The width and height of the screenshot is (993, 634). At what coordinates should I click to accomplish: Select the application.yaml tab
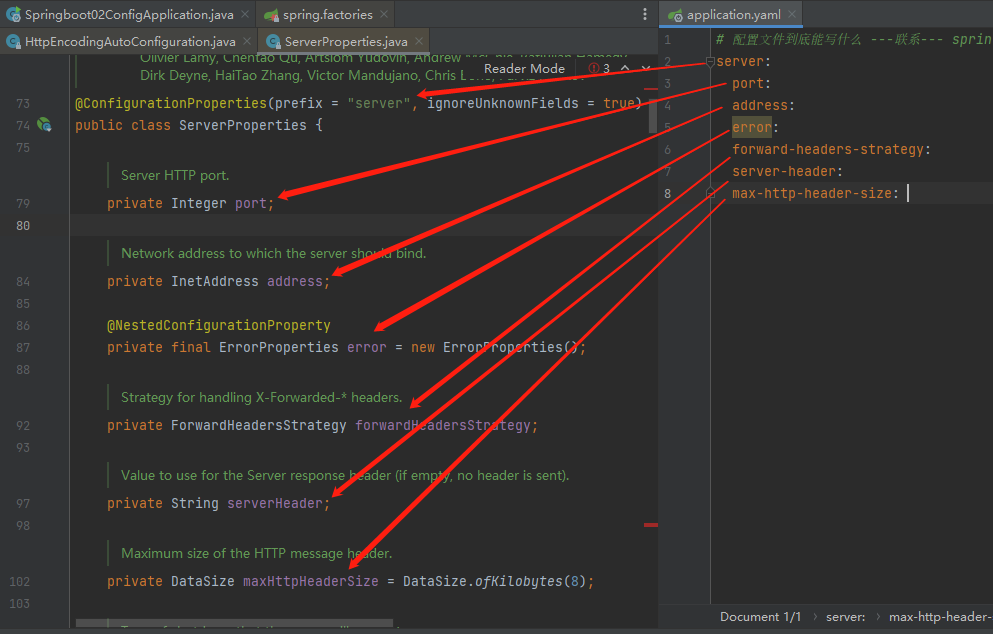point(733,14)
